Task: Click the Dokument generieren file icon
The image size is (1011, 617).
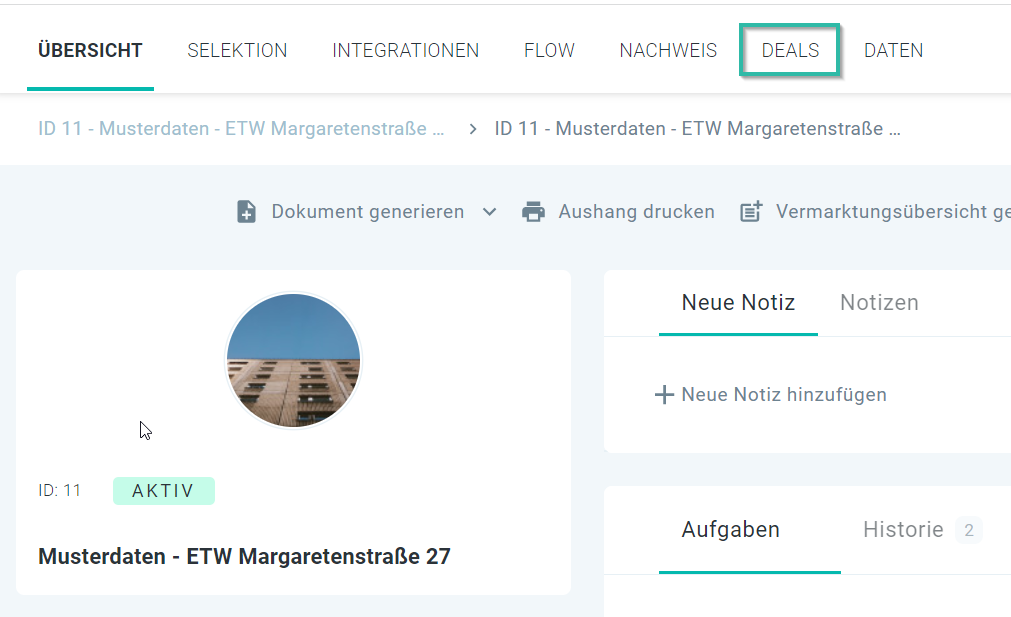Action: [246, 212]
